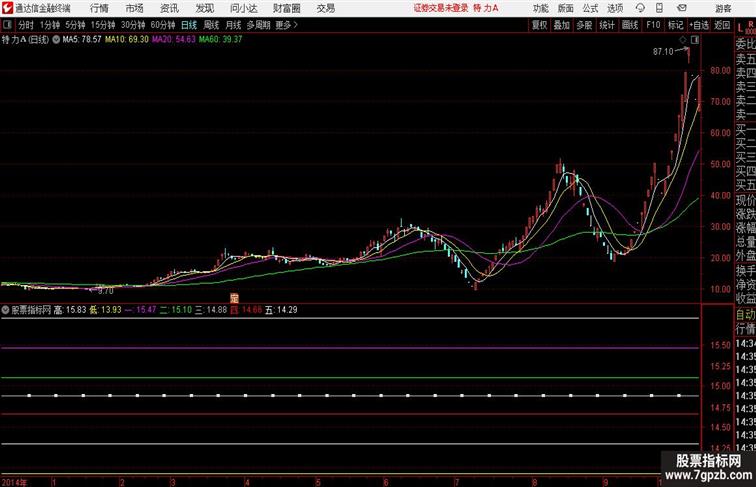Expand the 股票指标网 indicator settings icon

[5, 310]
